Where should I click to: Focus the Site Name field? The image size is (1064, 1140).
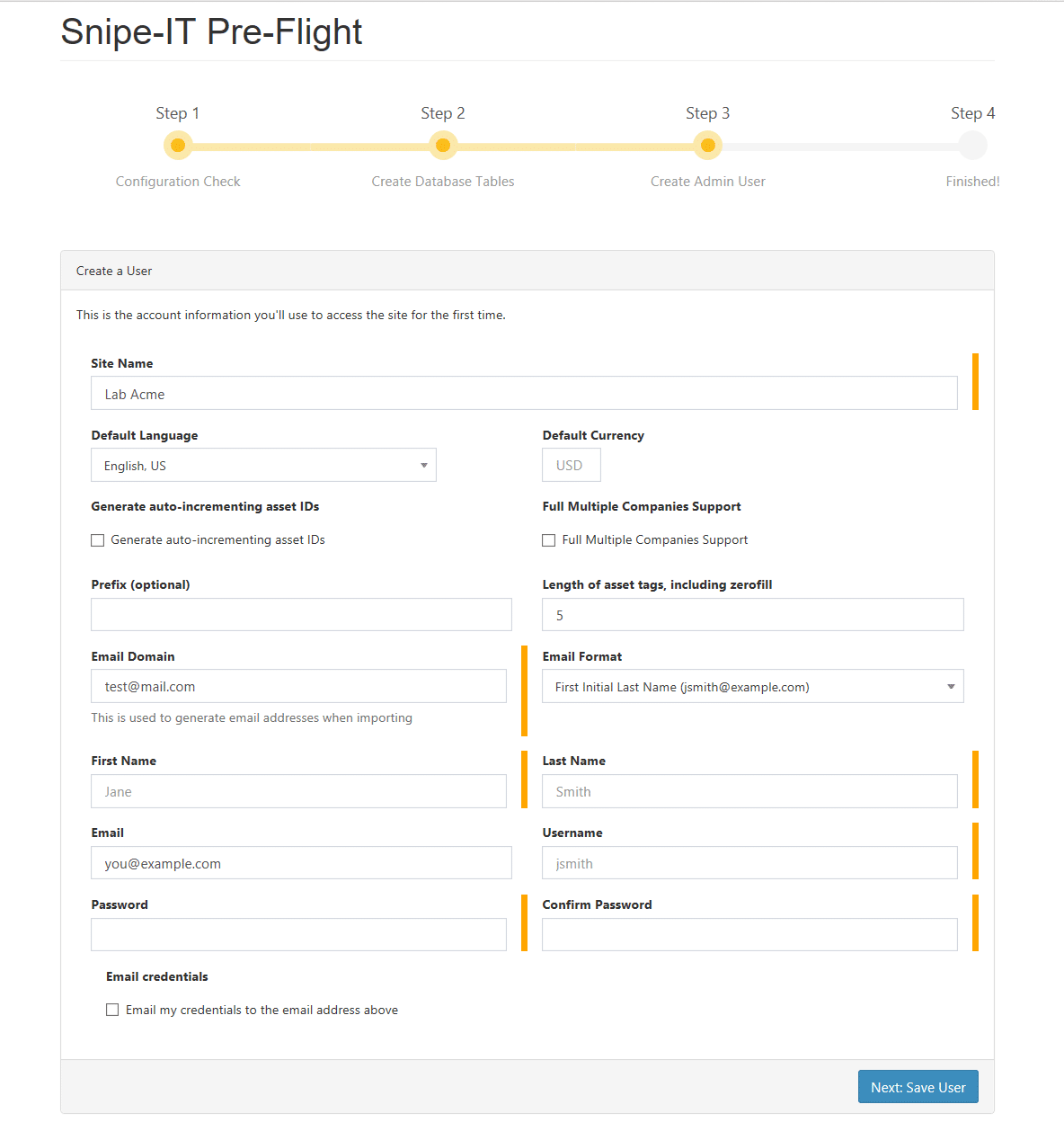[524, 393]
